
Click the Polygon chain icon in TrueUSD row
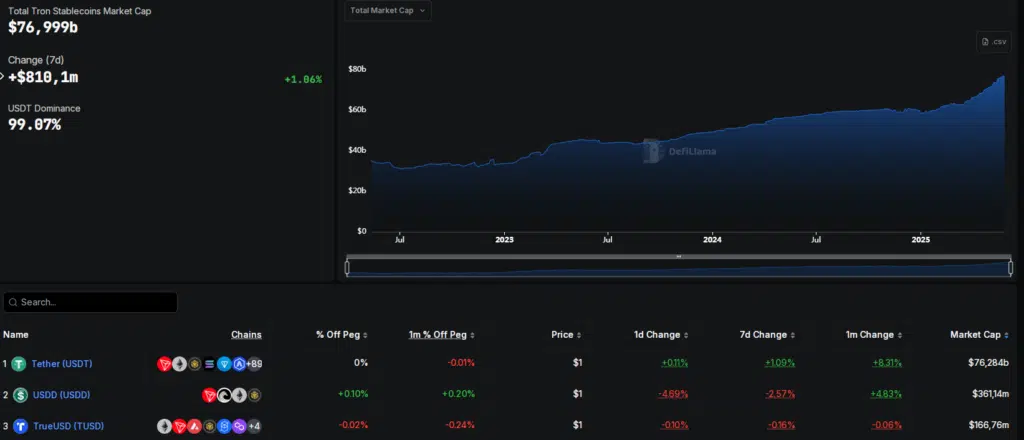pyautogui.click(x=239, y=426)
